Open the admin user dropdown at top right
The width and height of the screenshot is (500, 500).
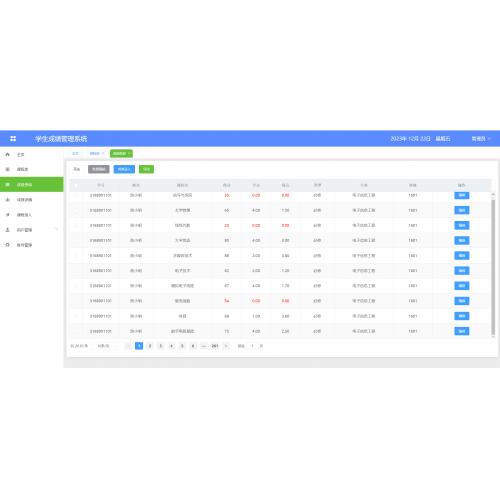(x=481, y=139)
